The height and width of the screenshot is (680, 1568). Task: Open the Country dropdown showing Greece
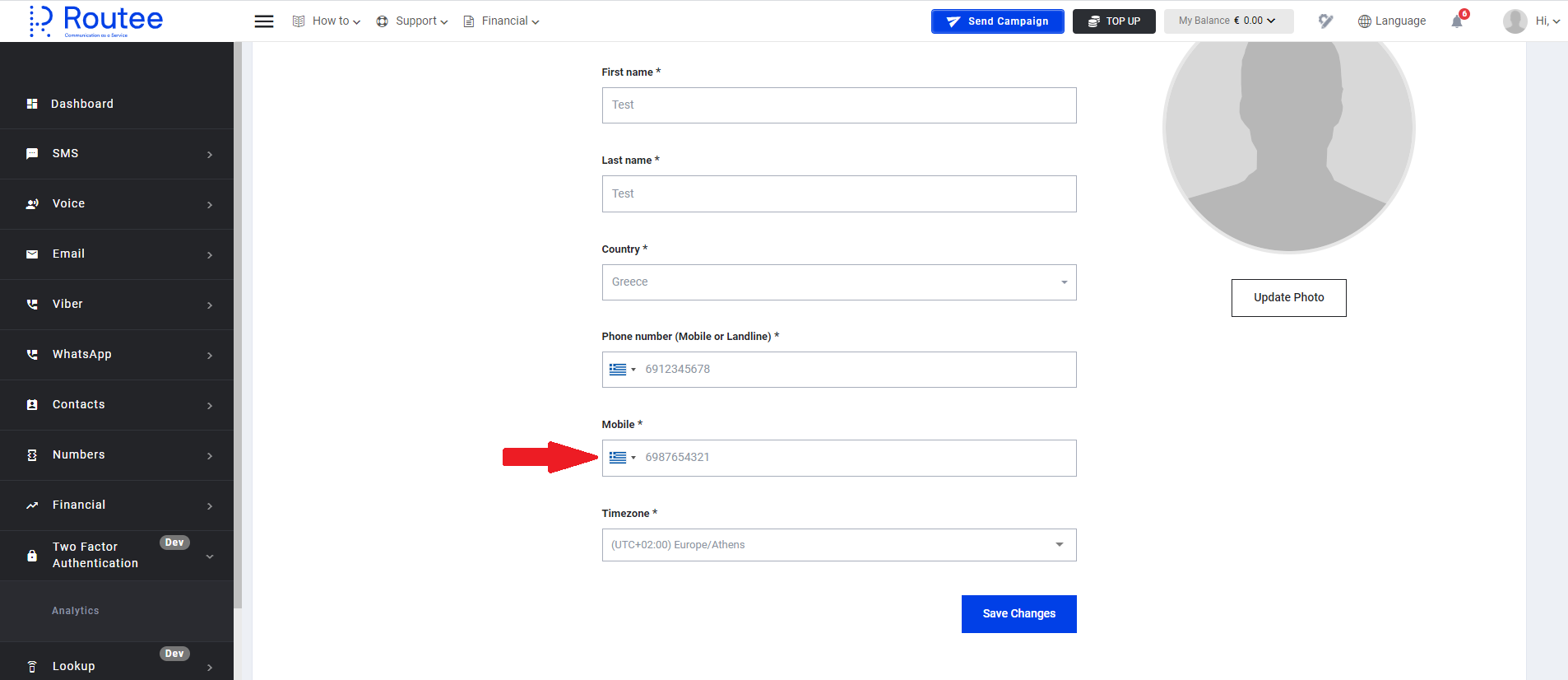tap(839, 282)
